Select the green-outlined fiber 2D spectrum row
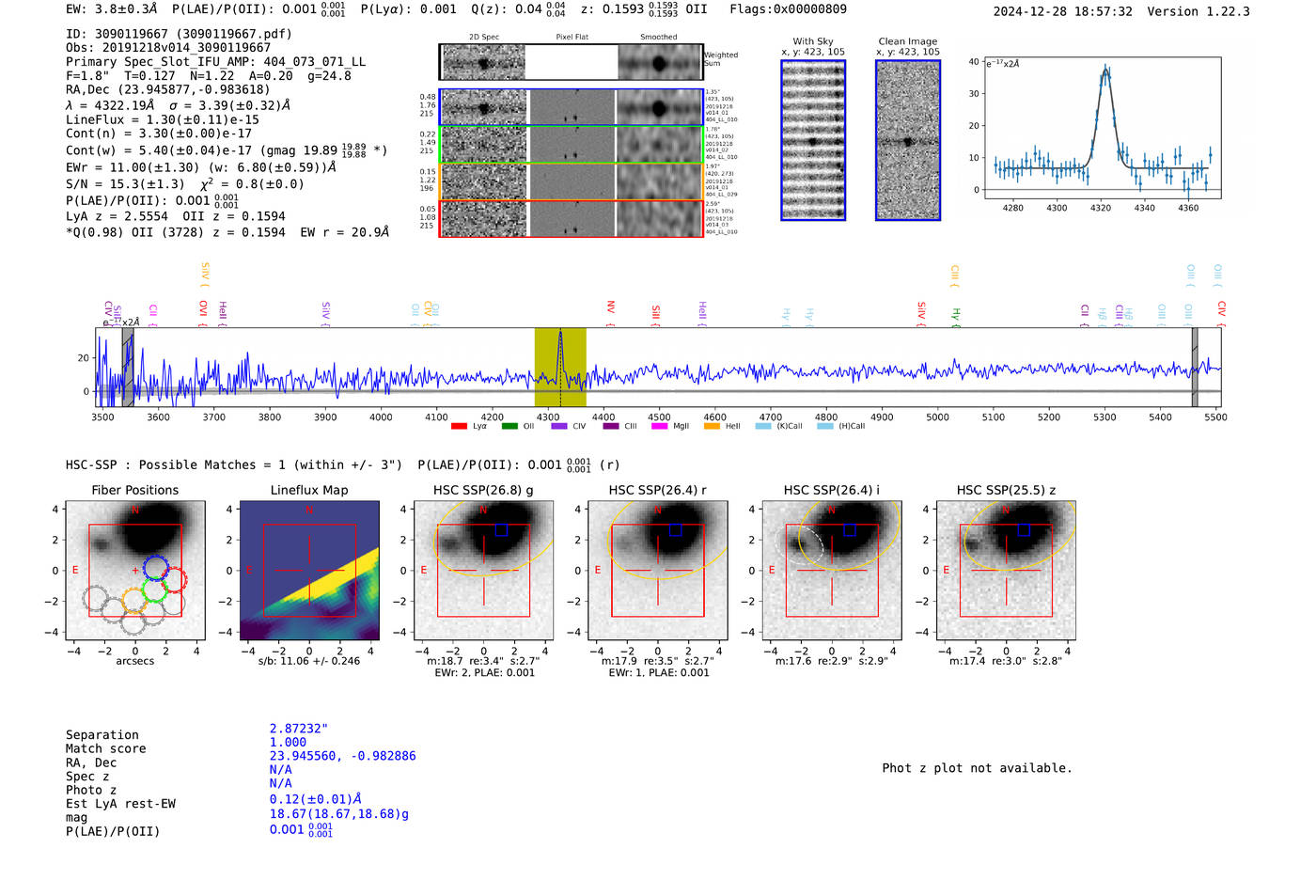The image size is (1316, 896). (571, 145)
